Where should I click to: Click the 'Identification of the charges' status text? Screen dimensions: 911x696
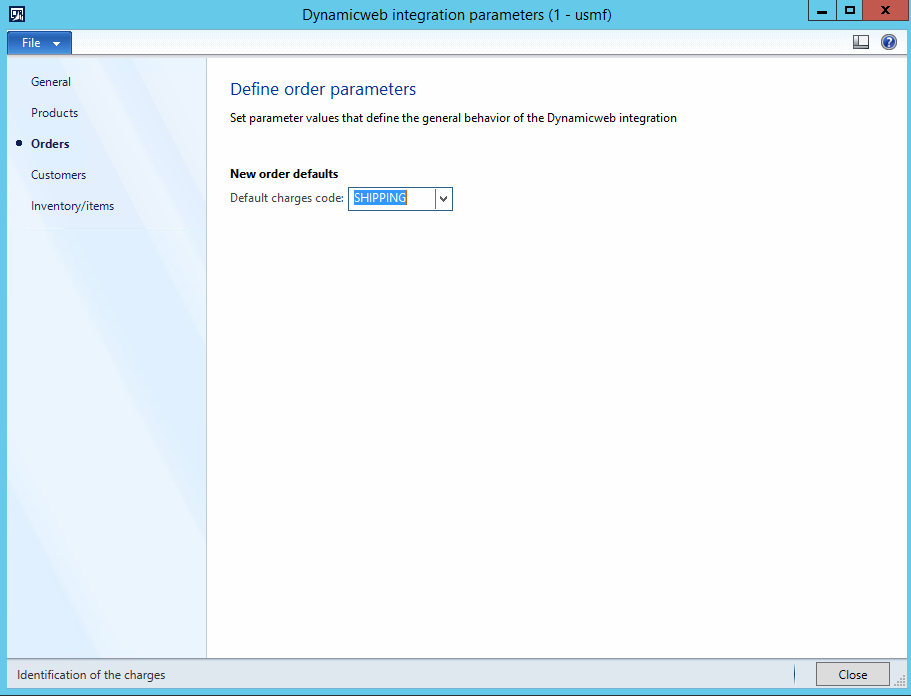click(x=91, y=675)
